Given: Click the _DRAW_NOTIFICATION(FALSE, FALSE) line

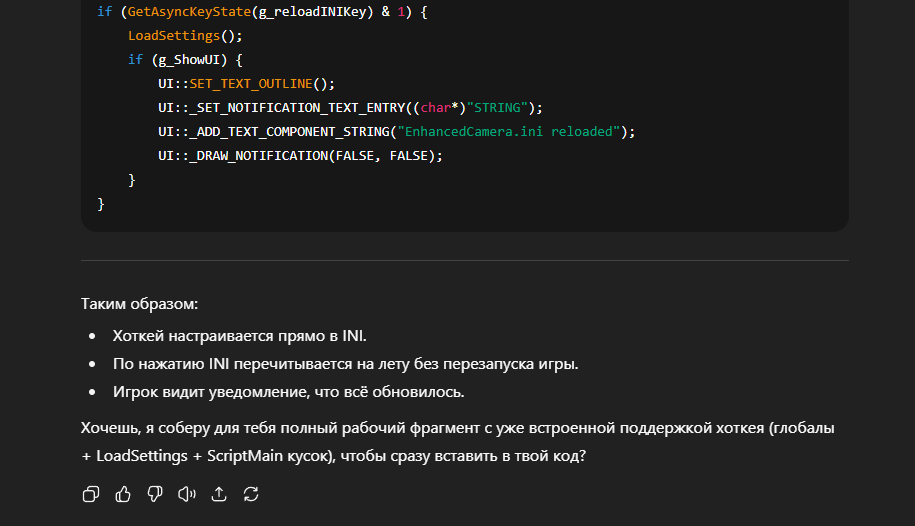Looking at the screenshot, I should click(x=299, y=155).
